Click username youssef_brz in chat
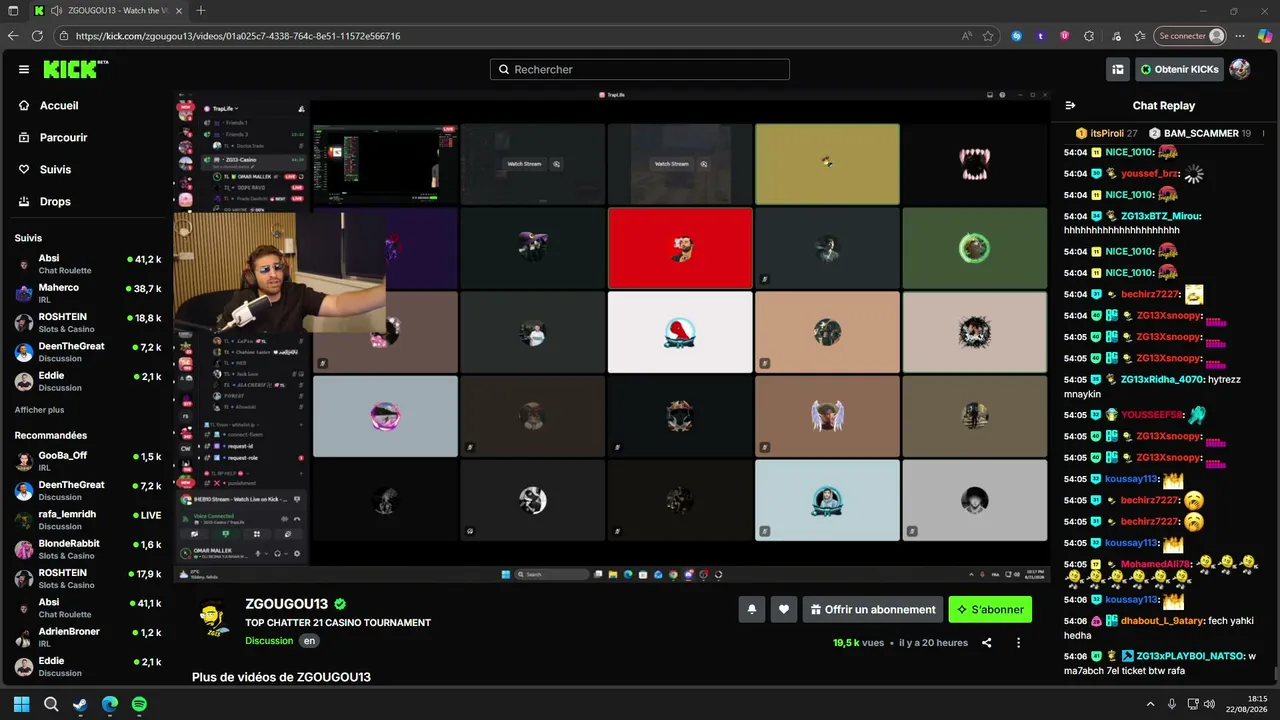Image resolution: width=1280 pixels, height=720 pixels. coord(1149,174)
